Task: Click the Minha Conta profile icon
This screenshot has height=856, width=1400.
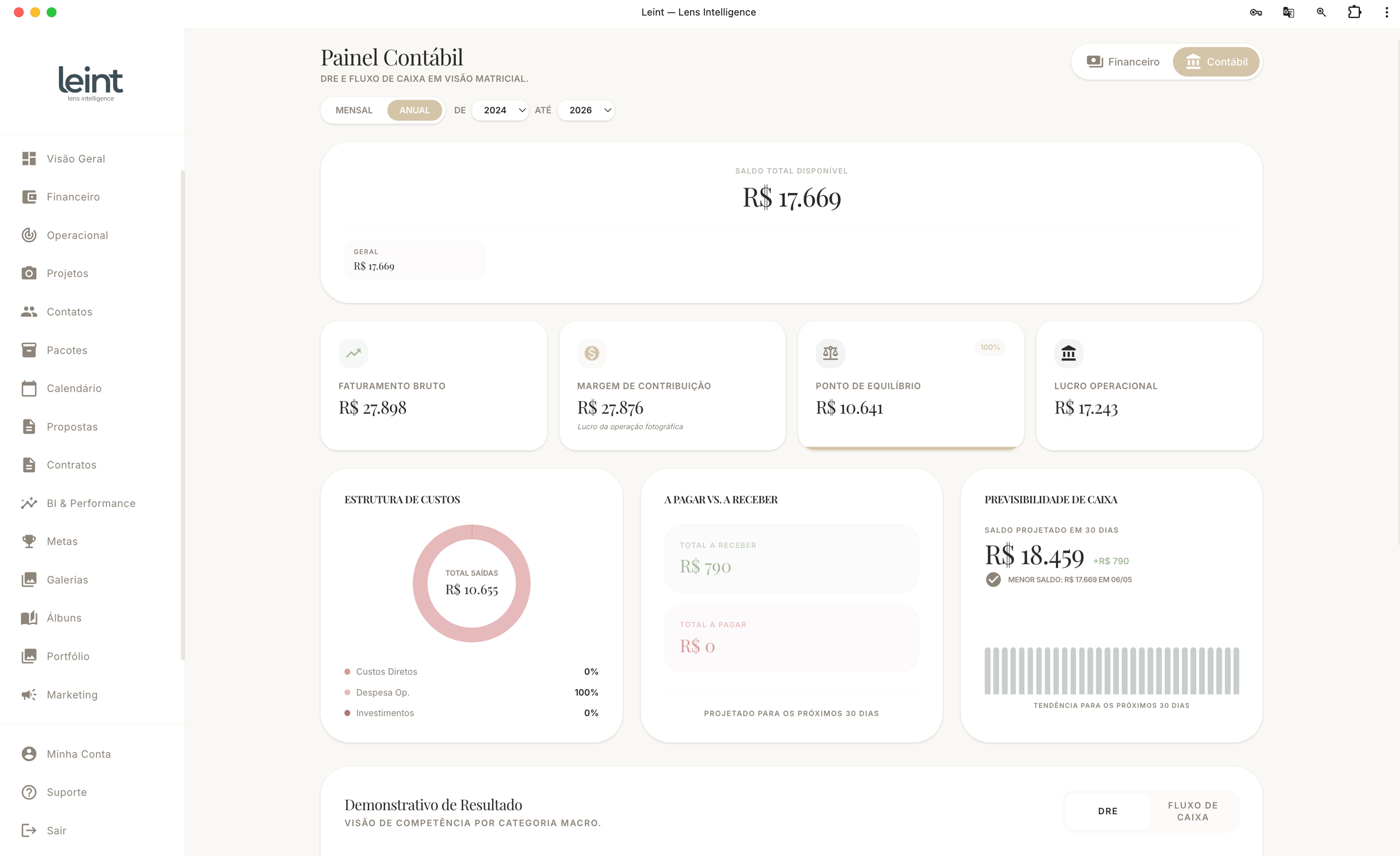Action: (x=29, y=754)
